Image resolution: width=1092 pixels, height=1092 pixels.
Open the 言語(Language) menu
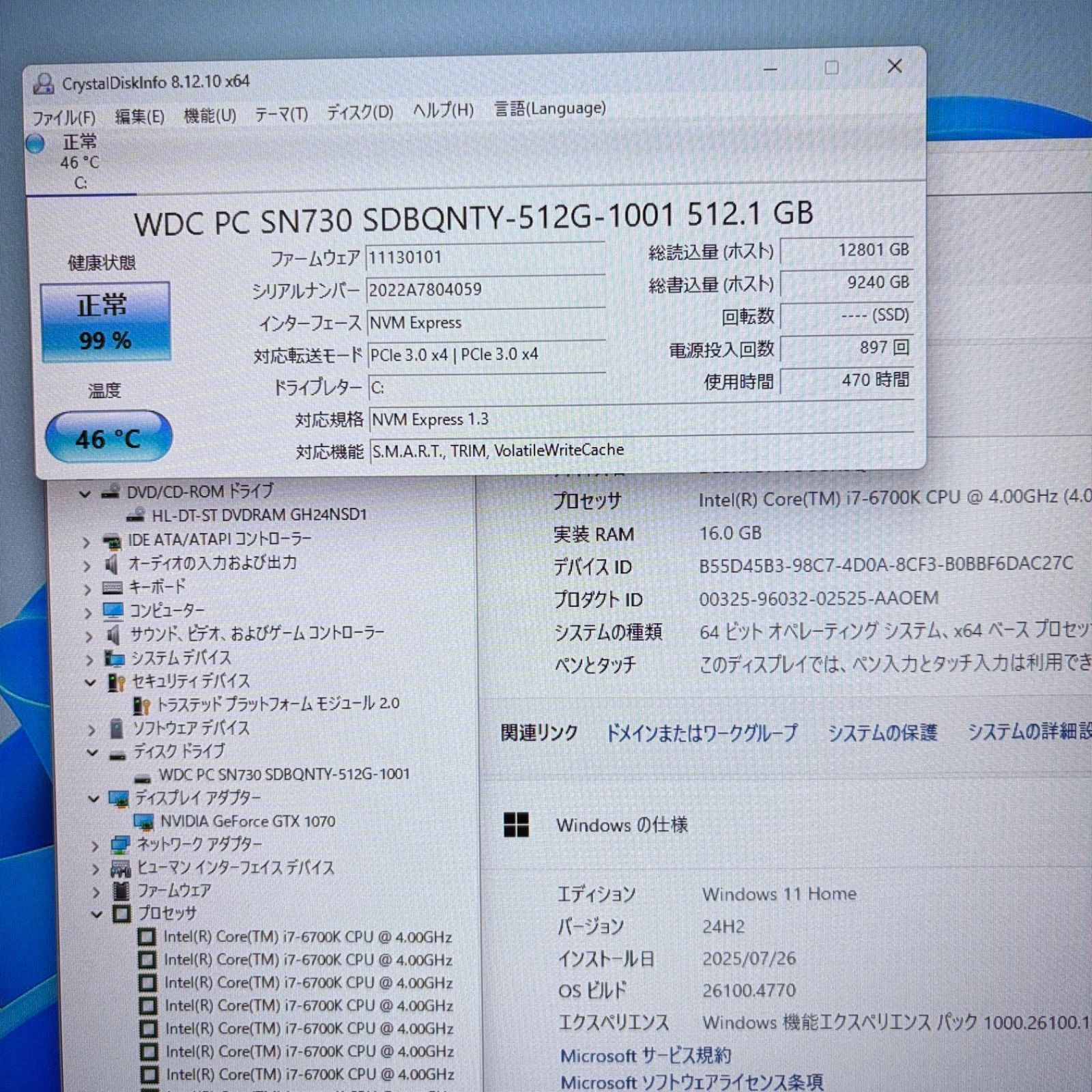(x=550, y=109)
